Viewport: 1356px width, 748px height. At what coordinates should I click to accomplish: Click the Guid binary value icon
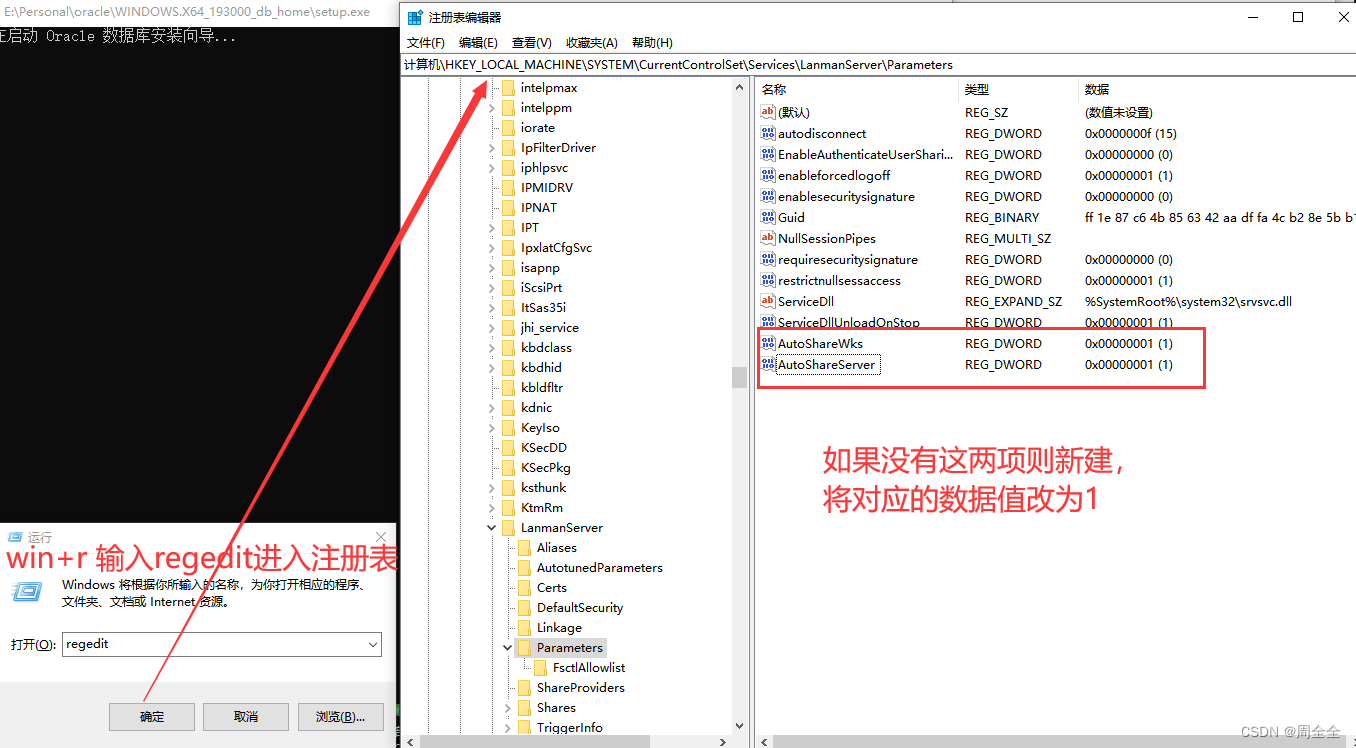tap(768, 218)
